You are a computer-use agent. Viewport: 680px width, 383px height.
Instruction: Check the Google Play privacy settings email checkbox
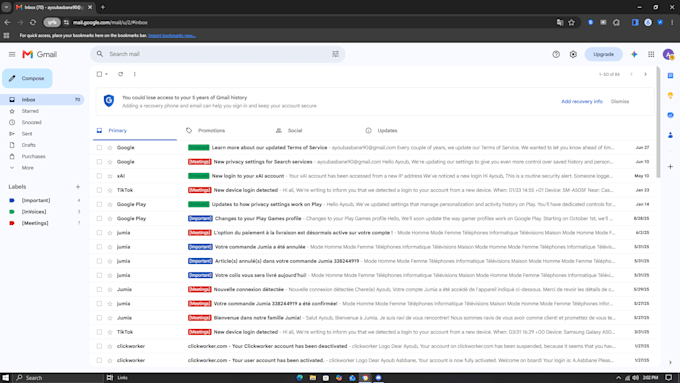pos(99,204)
